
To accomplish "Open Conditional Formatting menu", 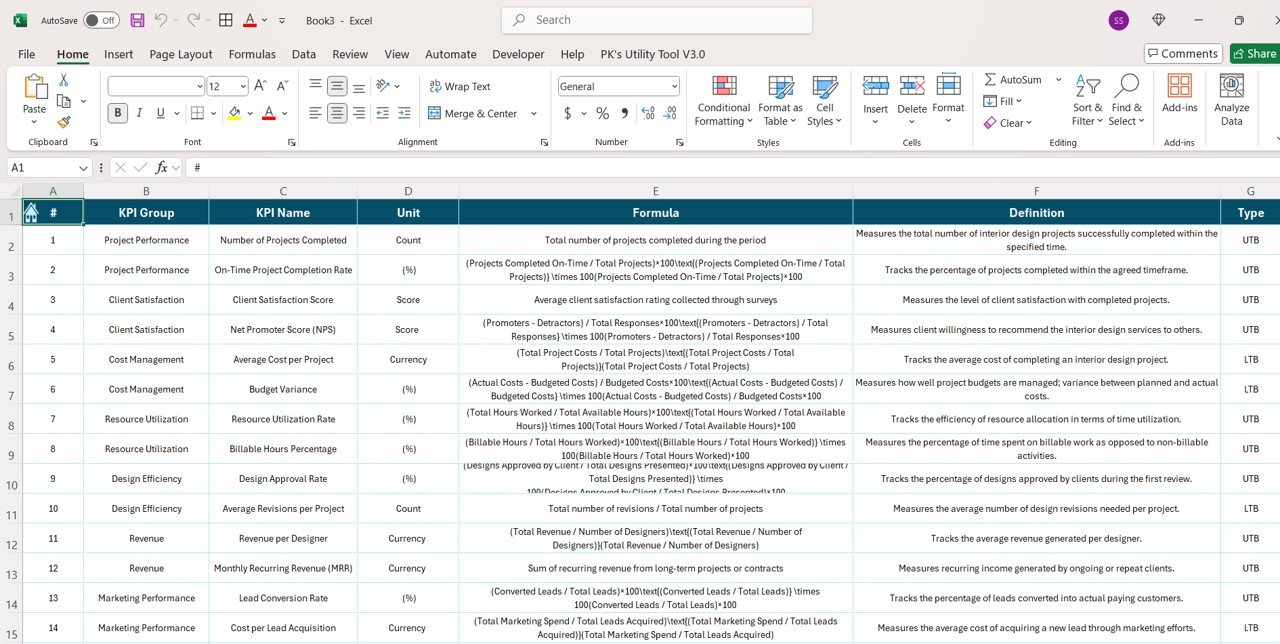I will 724,99.
